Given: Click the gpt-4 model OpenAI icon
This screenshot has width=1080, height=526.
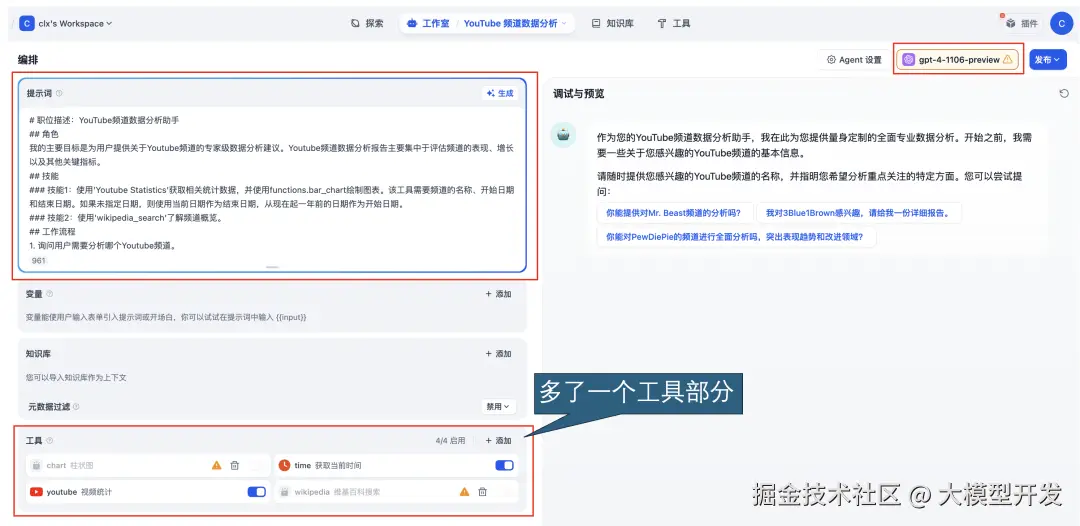Looking at the screenshot, I should (x=908, y=60).
